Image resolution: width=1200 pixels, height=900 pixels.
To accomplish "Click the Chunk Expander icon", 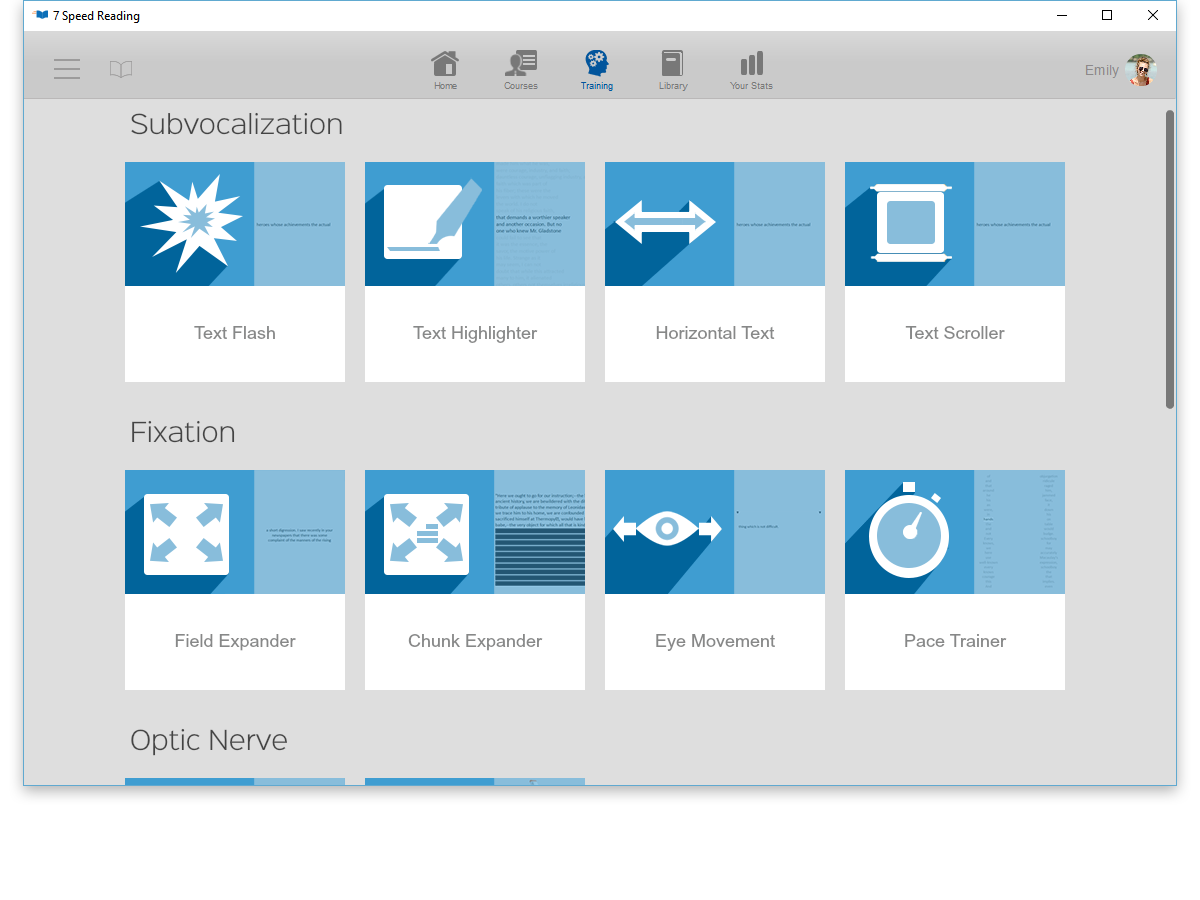I will click(426, 534).
